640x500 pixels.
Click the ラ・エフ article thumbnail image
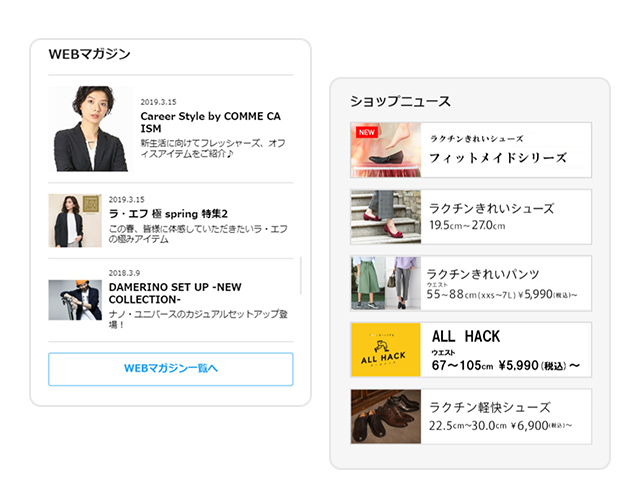point(75,220)
